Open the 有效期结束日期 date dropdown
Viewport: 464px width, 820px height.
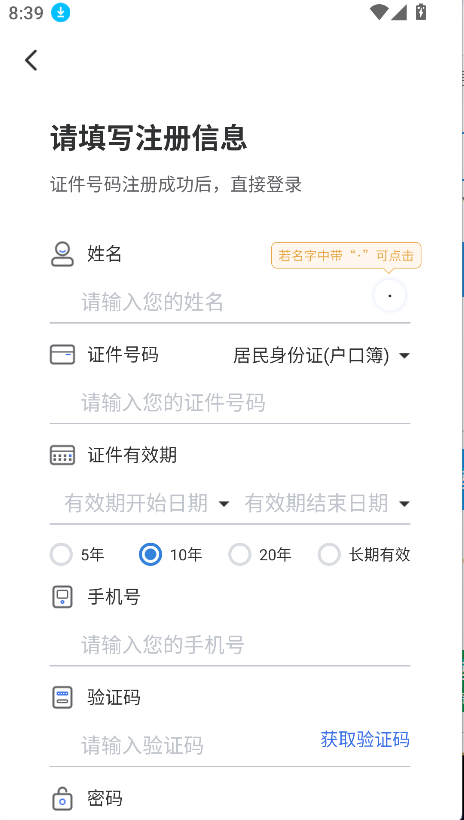tap(327, 503)
